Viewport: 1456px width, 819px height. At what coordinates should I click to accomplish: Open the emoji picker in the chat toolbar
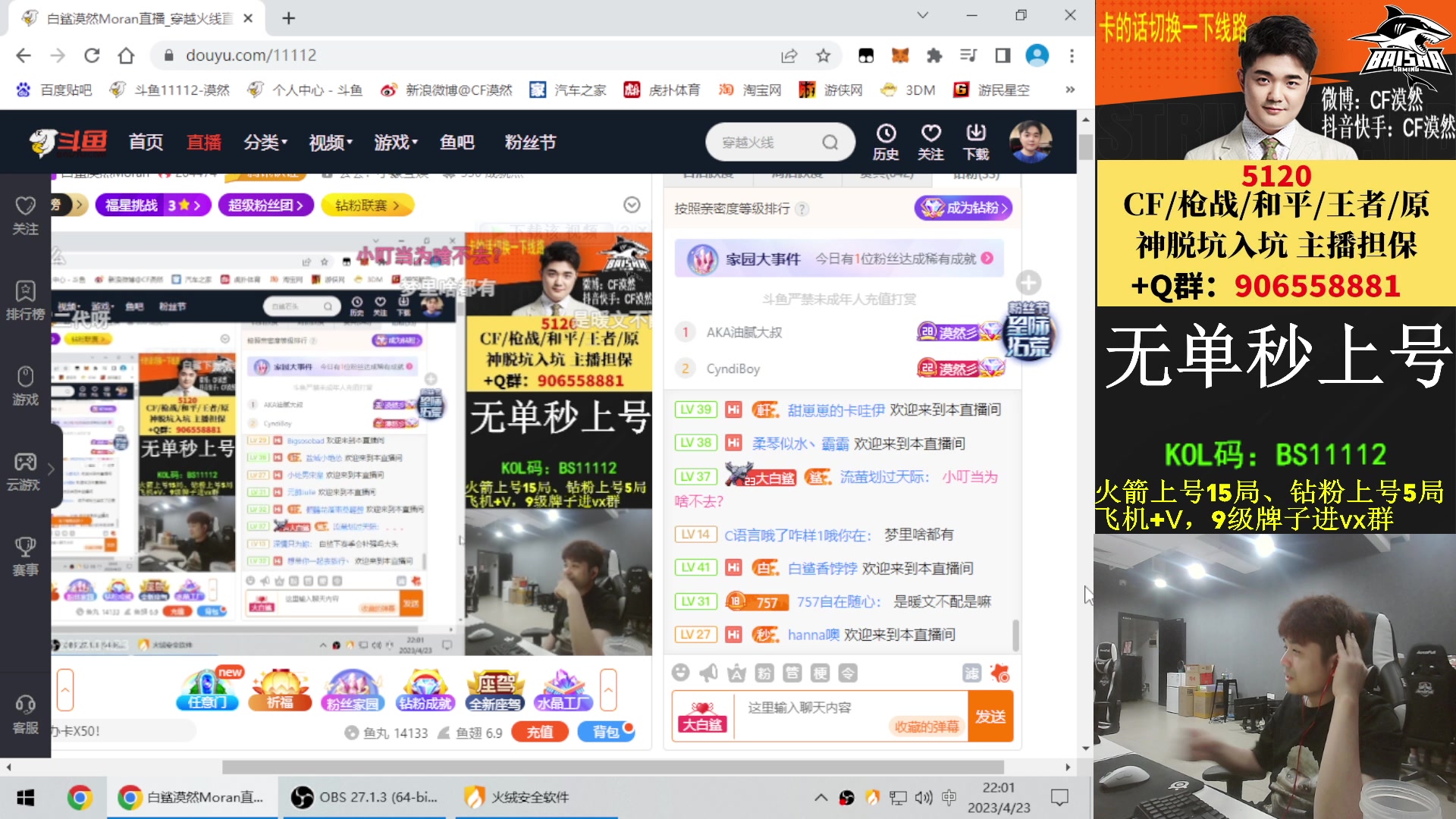[681, 673]
